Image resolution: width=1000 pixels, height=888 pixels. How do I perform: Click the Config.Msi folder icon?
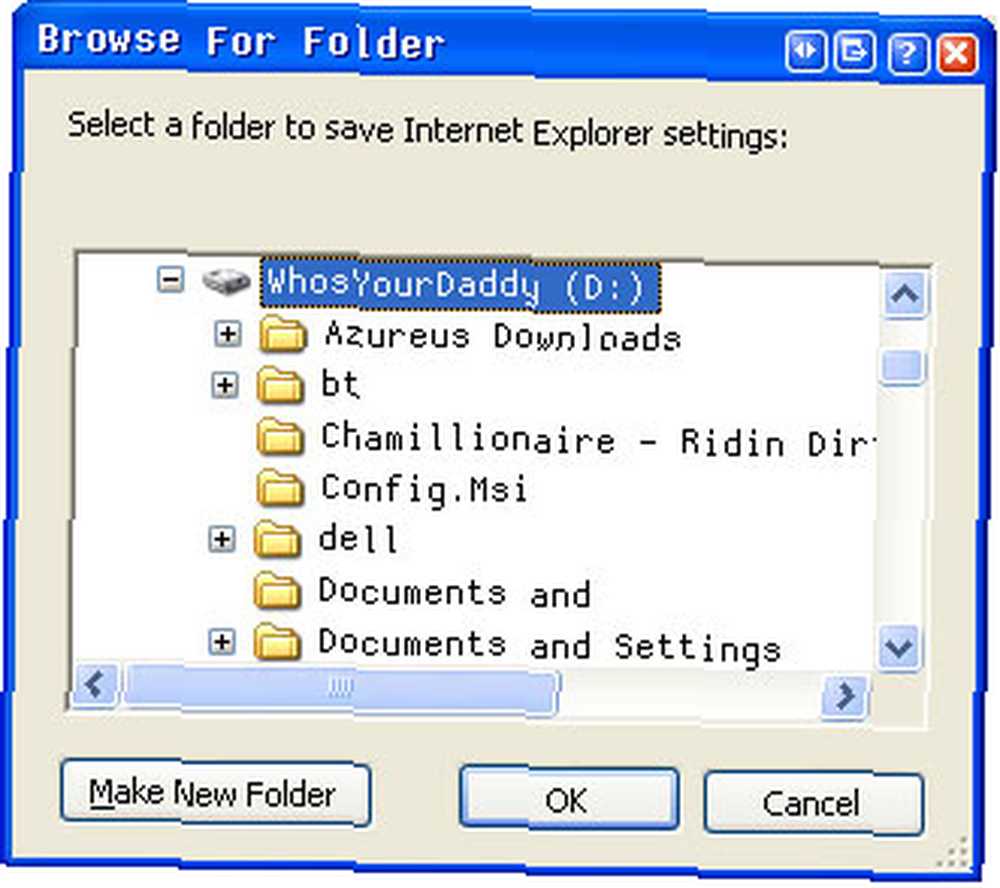280,488
